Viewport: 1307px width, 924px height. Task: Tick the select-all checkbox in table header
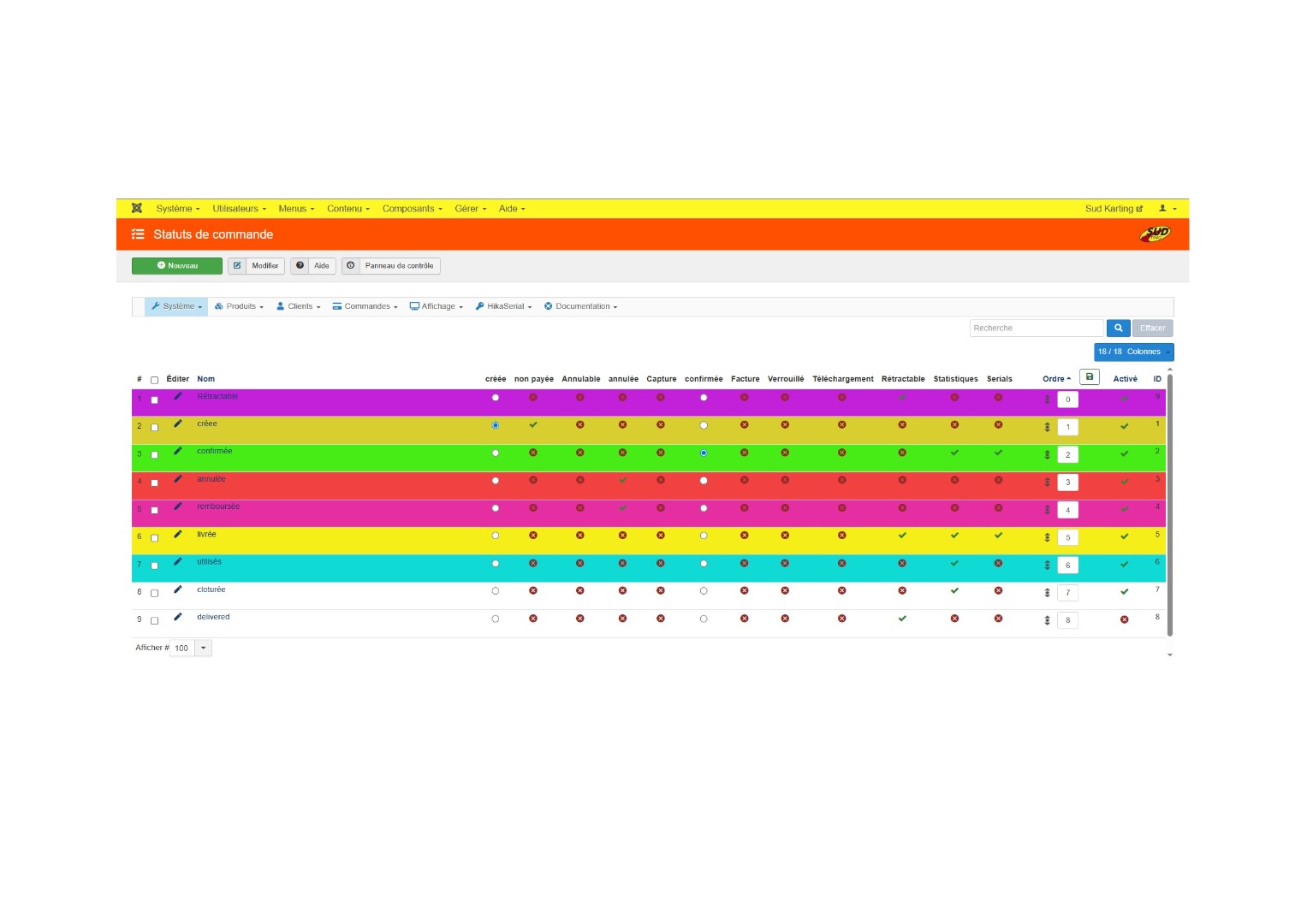155,380
